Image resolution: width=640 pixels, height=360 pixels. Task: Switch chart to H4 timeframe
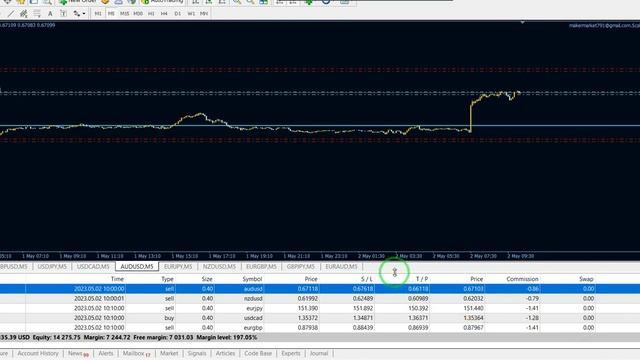pos(164,14)
